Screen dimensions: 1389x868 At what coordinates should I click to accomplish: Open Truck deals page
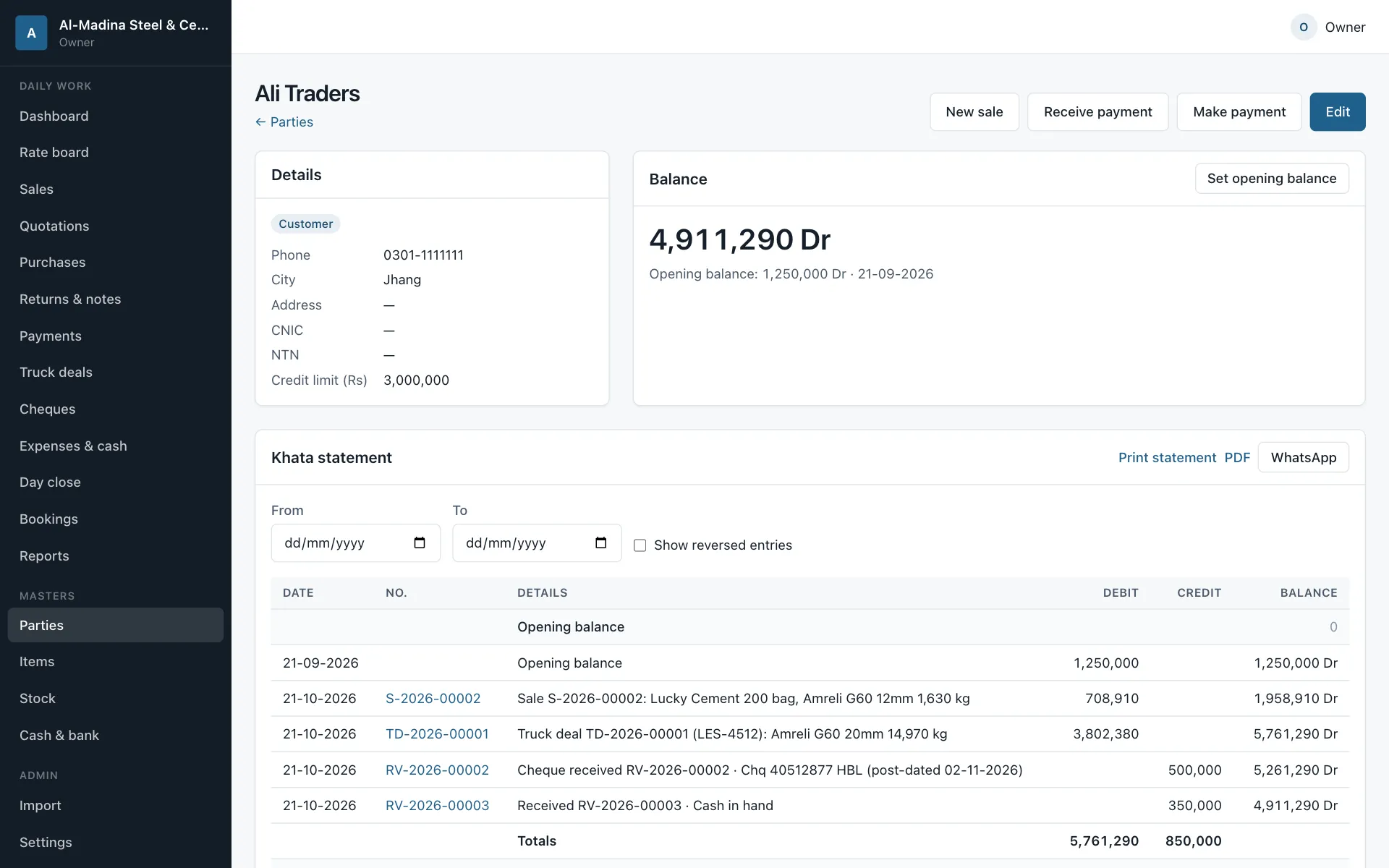(116, 373)
